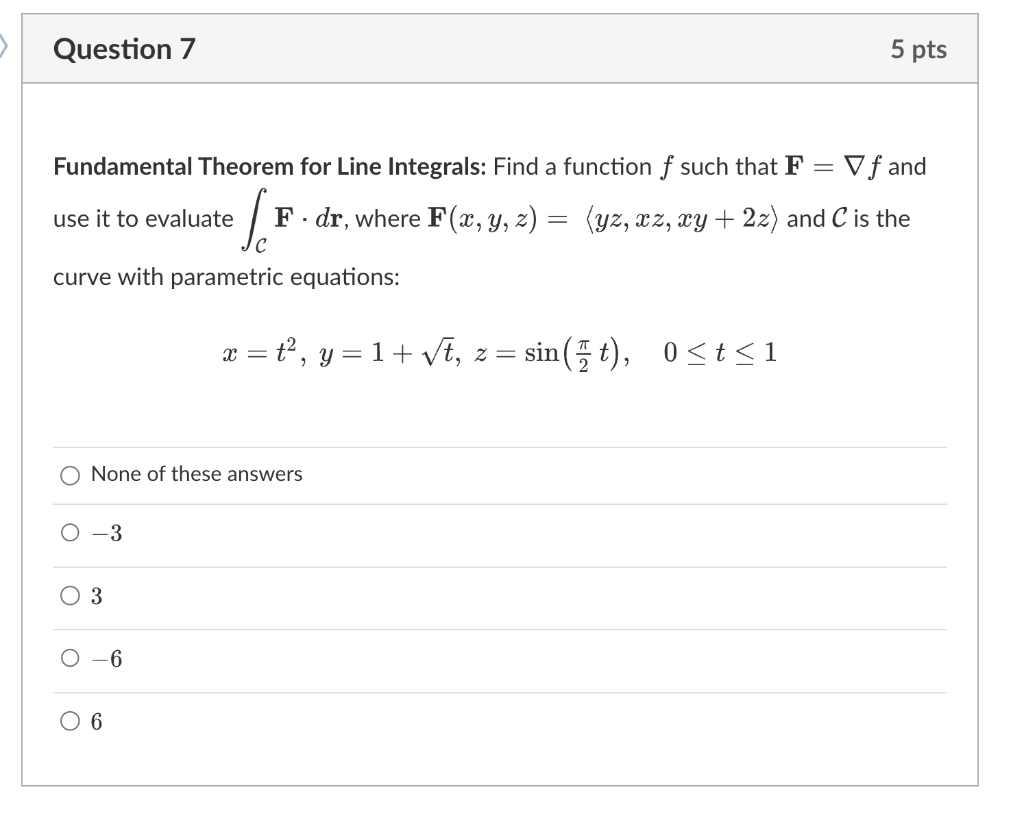This screenshot has height=818, width=1024.
Task: Select the radio button for answer 3
Action: click(x=69, y=596)
